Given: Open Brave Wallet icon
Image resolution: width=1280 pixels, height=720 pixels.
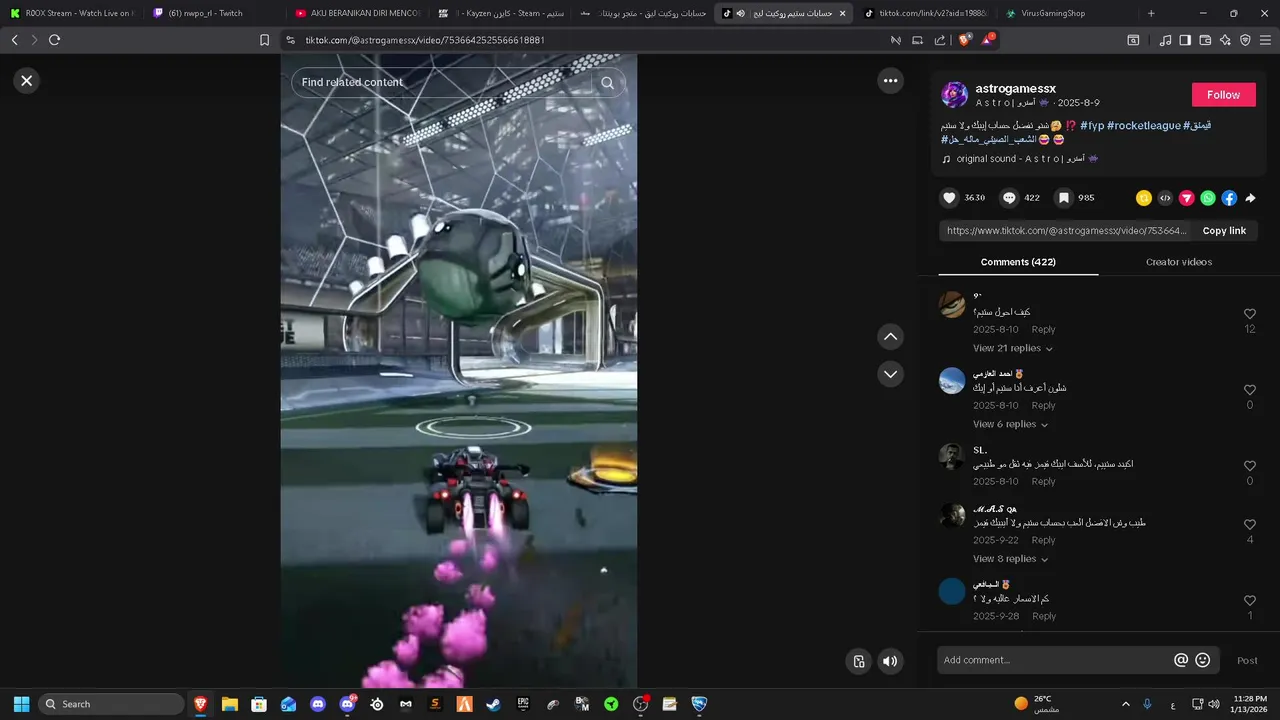Looking at the screenshot, I should coord(1205,40).
